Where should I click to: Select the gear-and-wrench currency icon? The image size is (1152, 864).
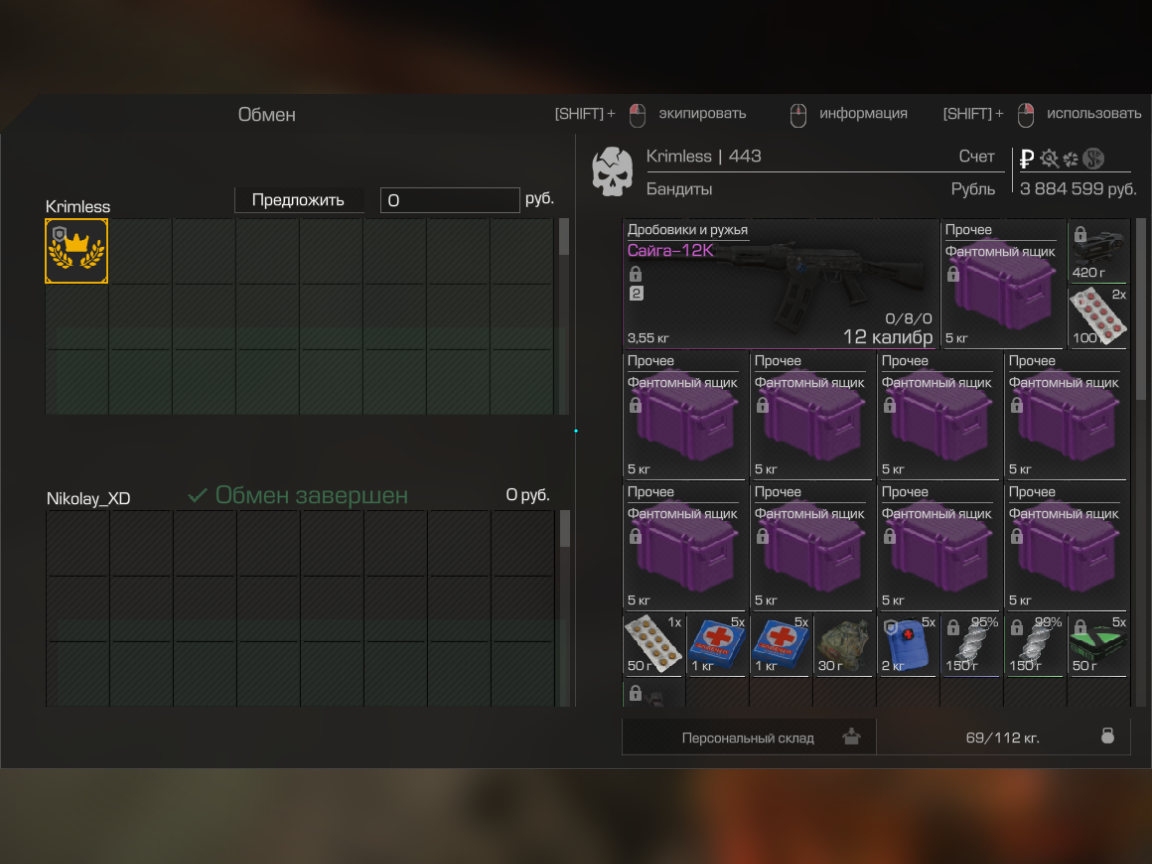pos(1049,158)
